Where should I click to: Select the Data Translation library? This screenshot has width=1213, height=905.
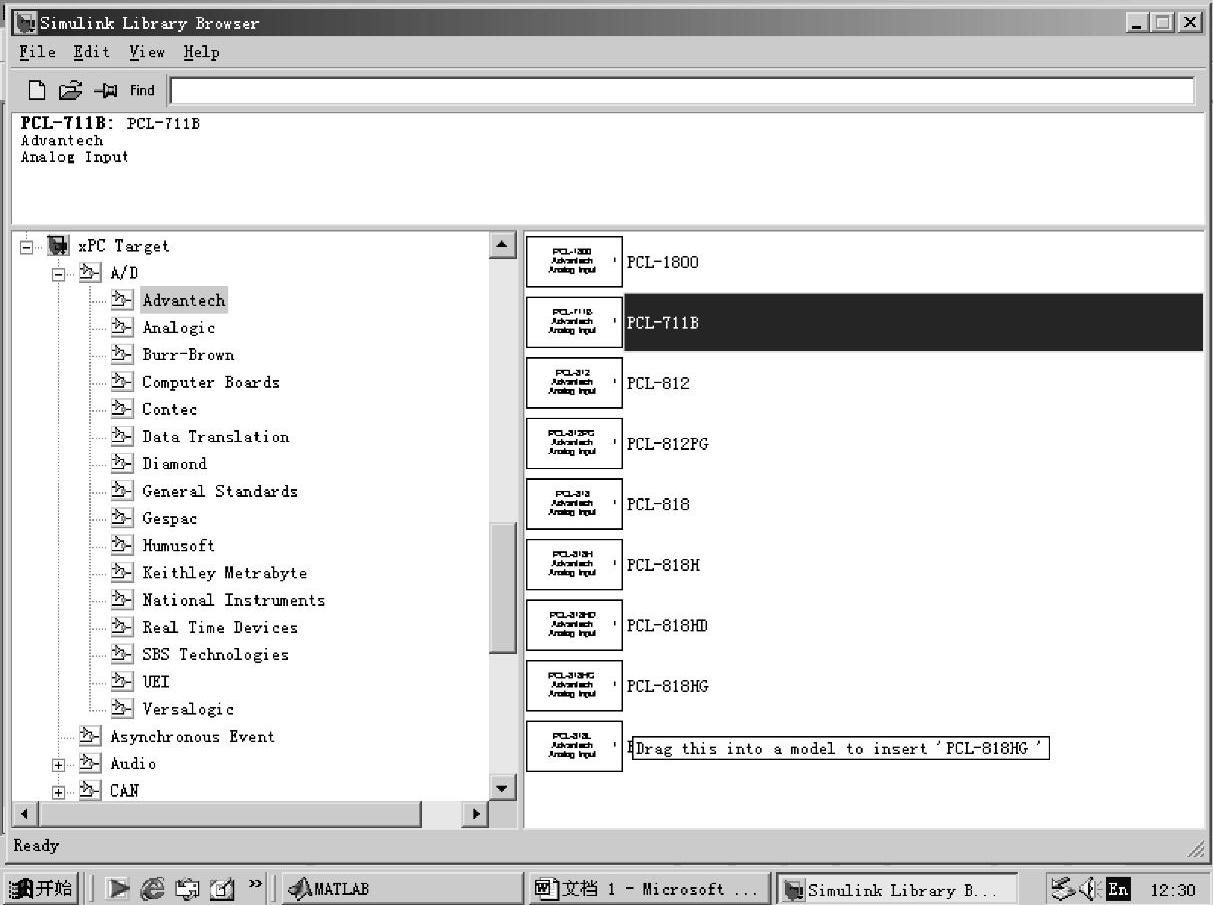(216, 436)
